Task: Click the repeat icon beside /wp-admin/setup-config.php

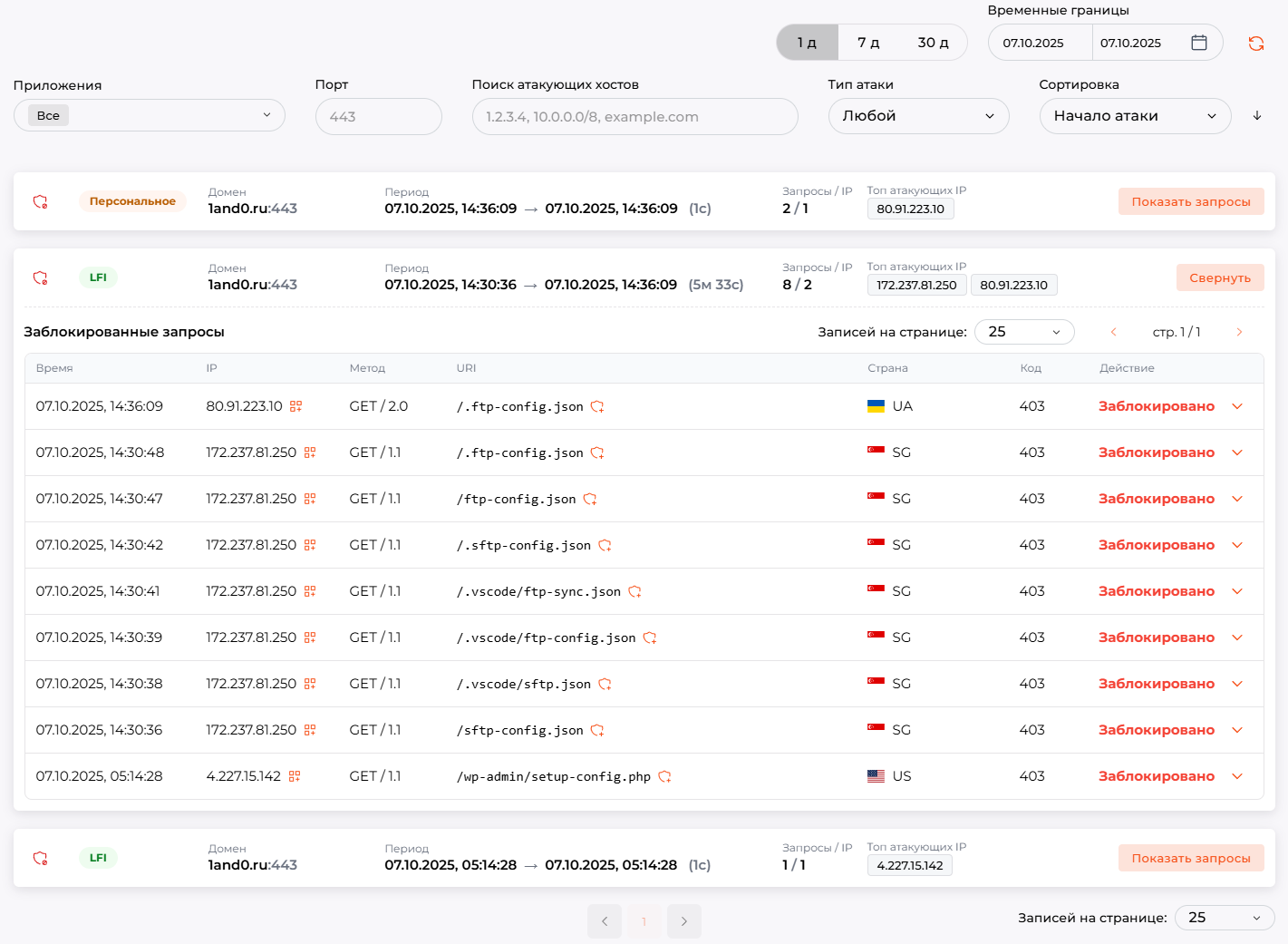Action: click(665, 777)
